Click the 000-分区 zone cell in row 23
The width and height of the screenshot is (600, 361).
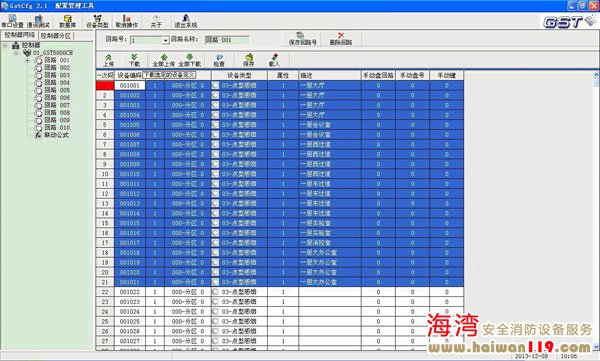point(188,302)
